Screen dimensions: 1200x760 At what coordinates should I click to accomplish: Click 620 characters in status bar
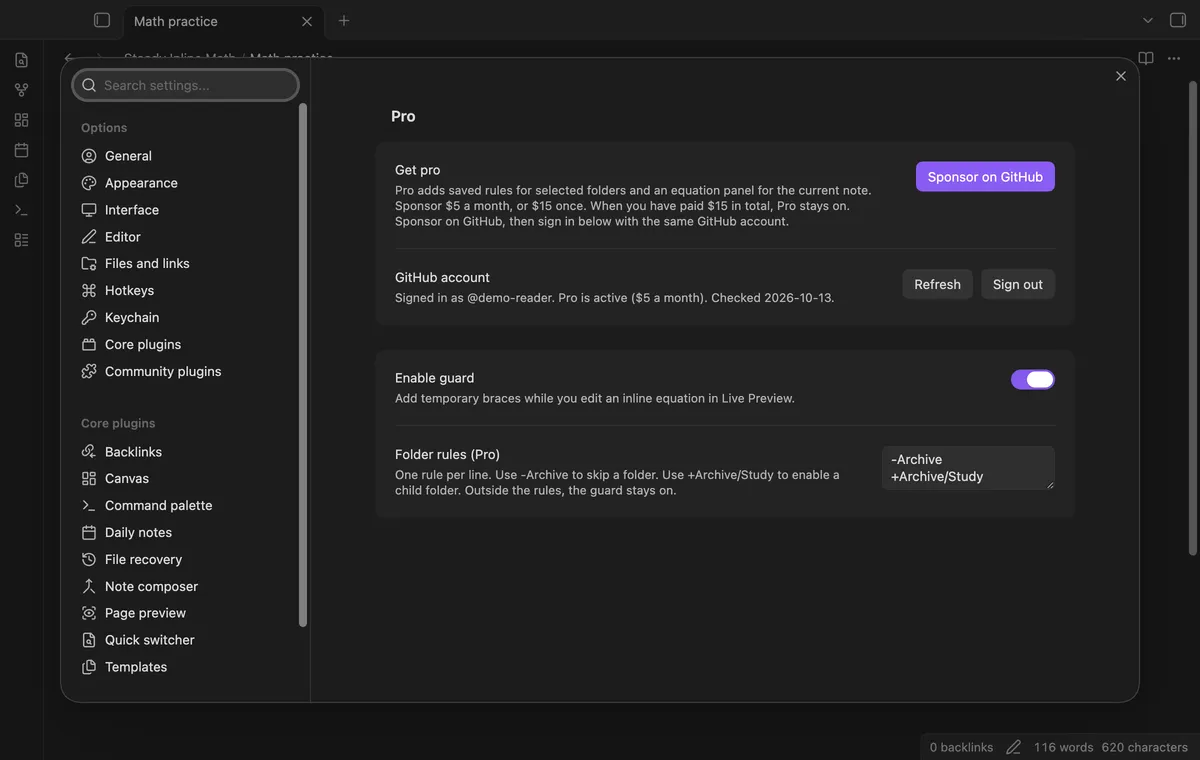tap(1145, 747)
